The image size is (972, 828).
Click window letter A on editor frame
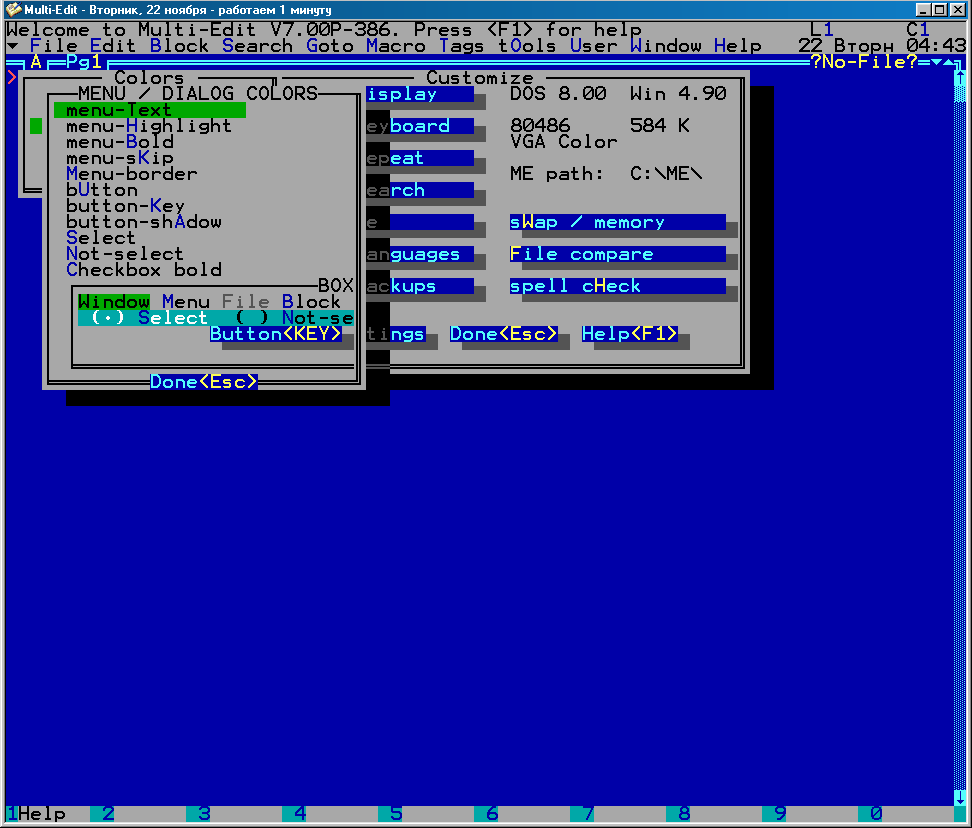click(36, 62)
